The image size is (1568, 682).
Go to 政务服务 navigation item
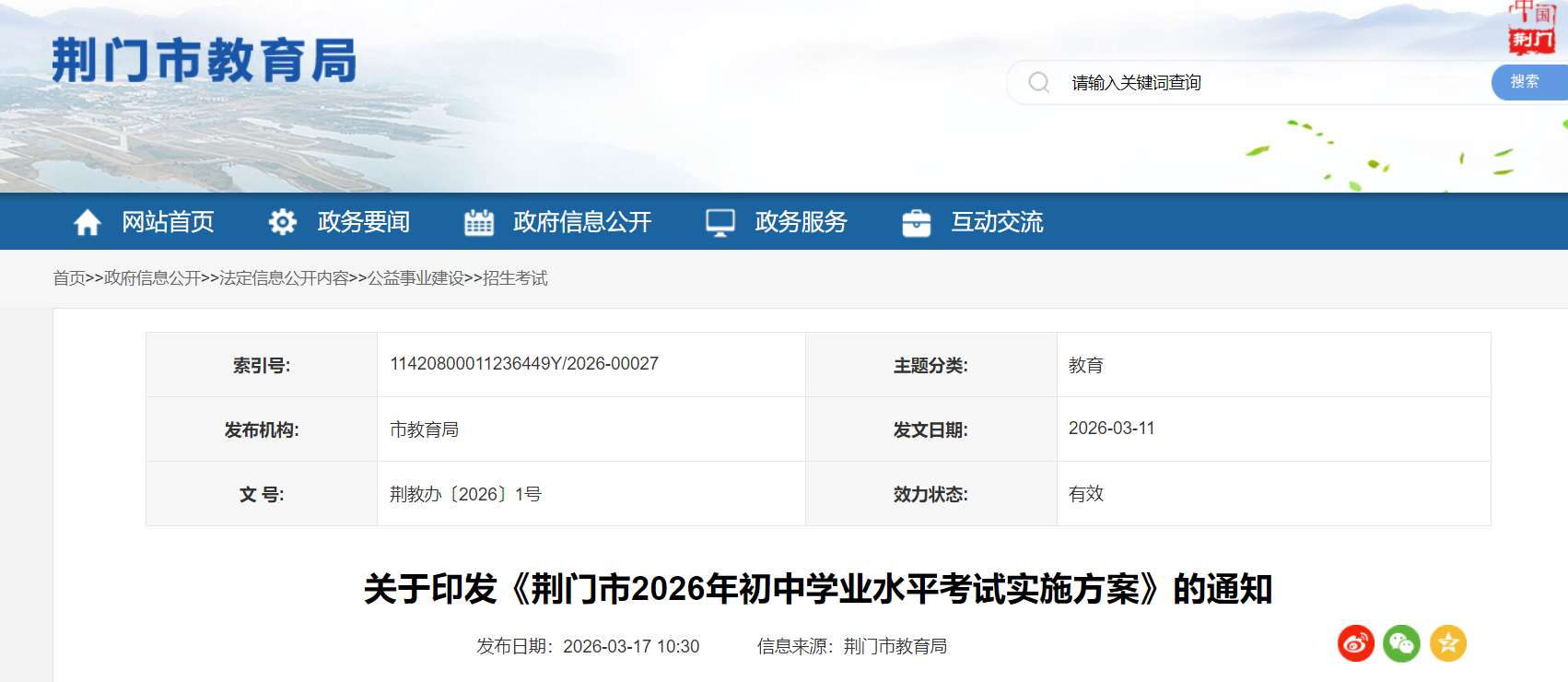click(x=801, y=222)
